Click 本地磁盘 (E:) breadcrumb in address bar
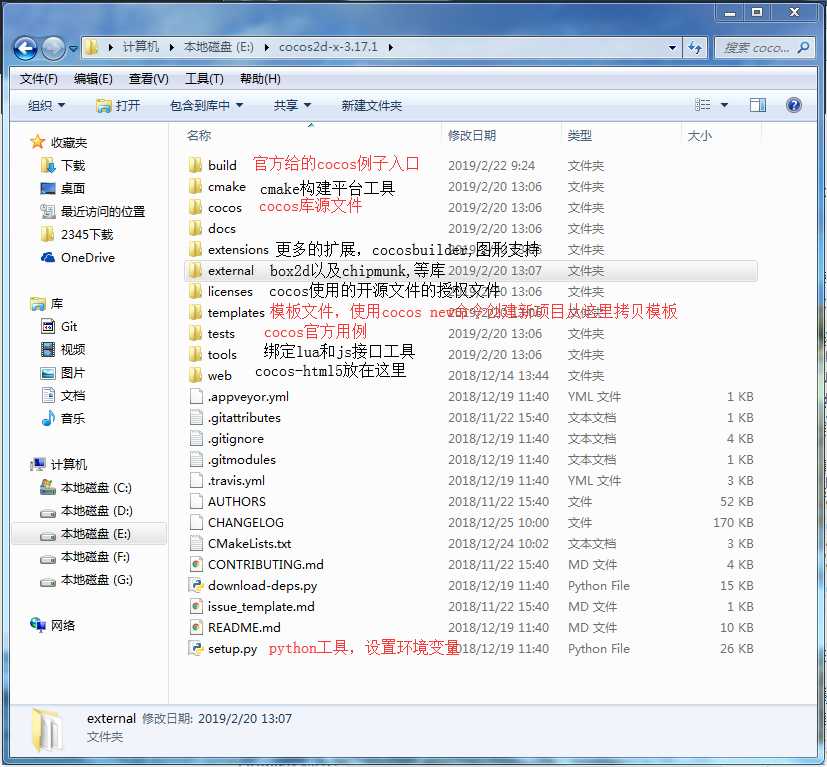Image resolution: width=827 pixels, height=767 pixels. click(x=218, y=47)
